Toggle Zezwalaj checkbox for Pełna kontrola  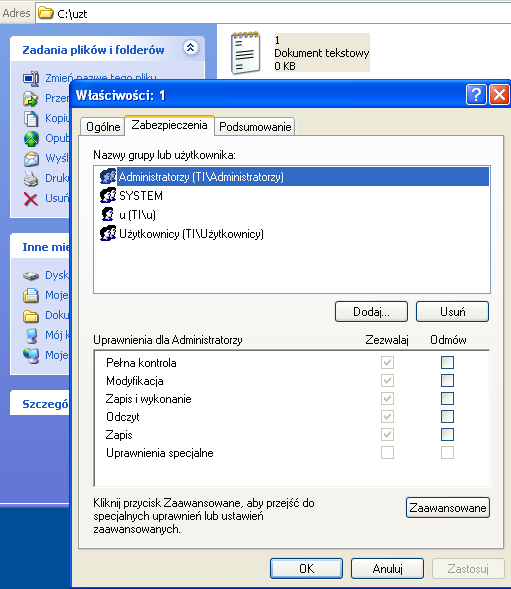(387, 362)
